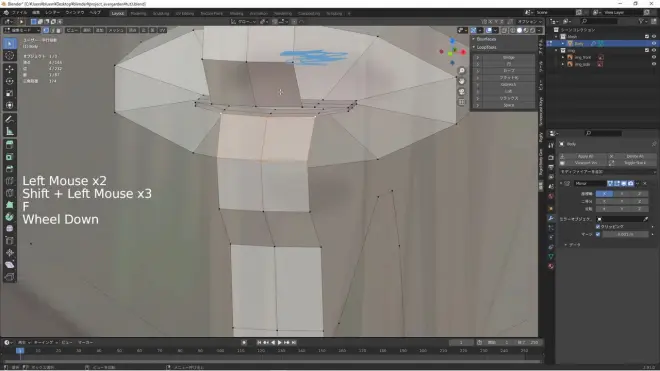
Task: Toggle the clipping checkbox in Mirror modifier
Action: point(598,227)
